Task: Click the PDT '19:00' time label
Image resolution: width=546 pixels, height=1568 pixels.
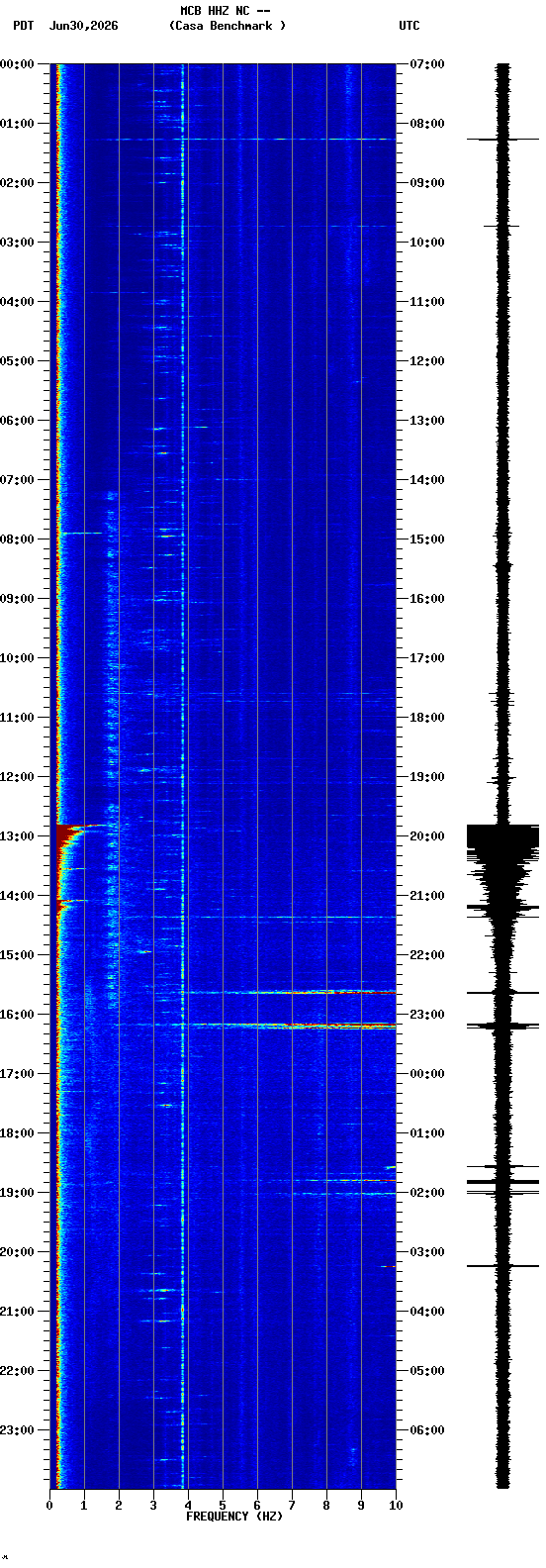Action: click(x=17, y=1193)
